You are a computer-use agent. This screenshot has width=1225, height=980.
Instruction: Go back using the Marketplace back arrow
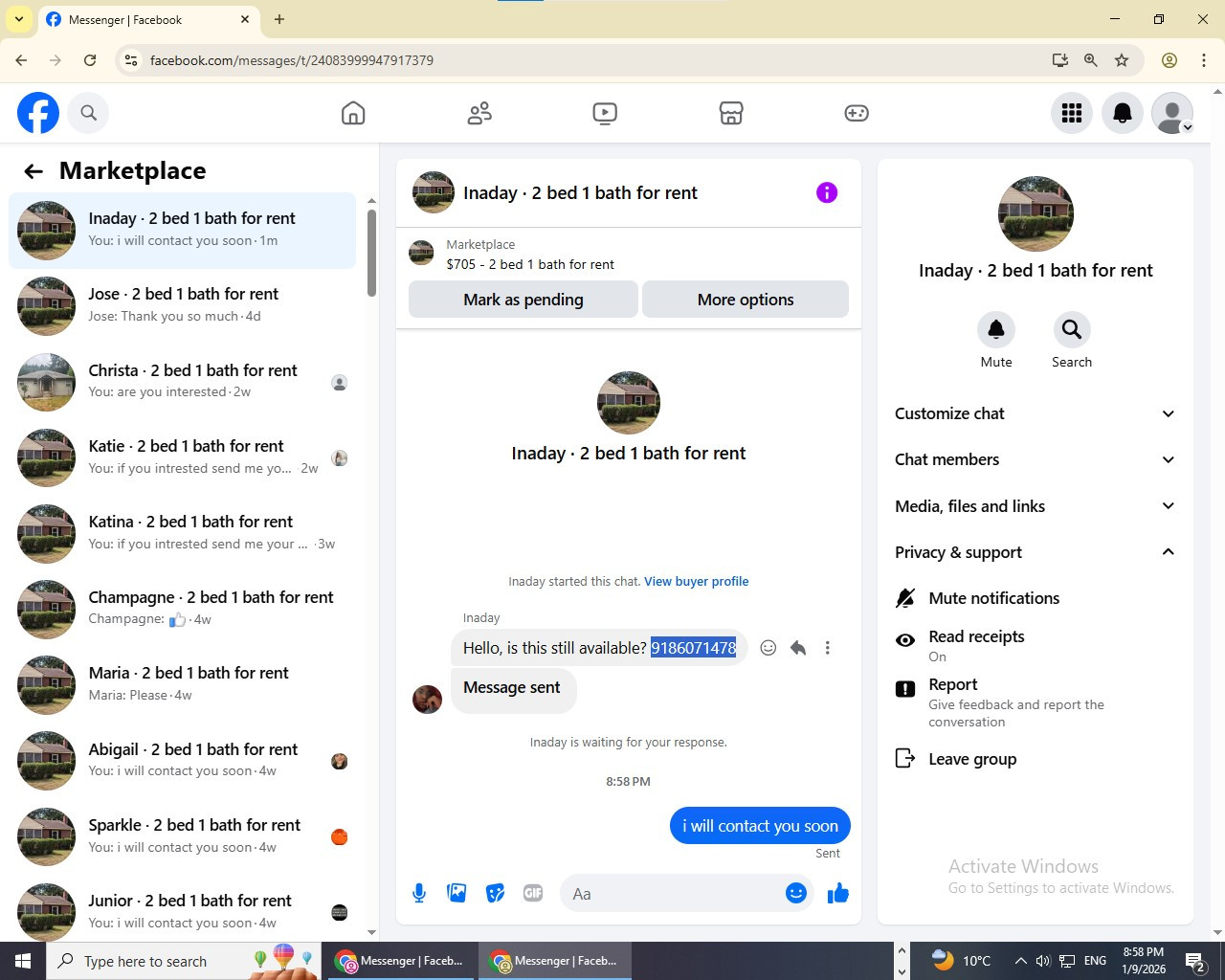coord(33,171)
